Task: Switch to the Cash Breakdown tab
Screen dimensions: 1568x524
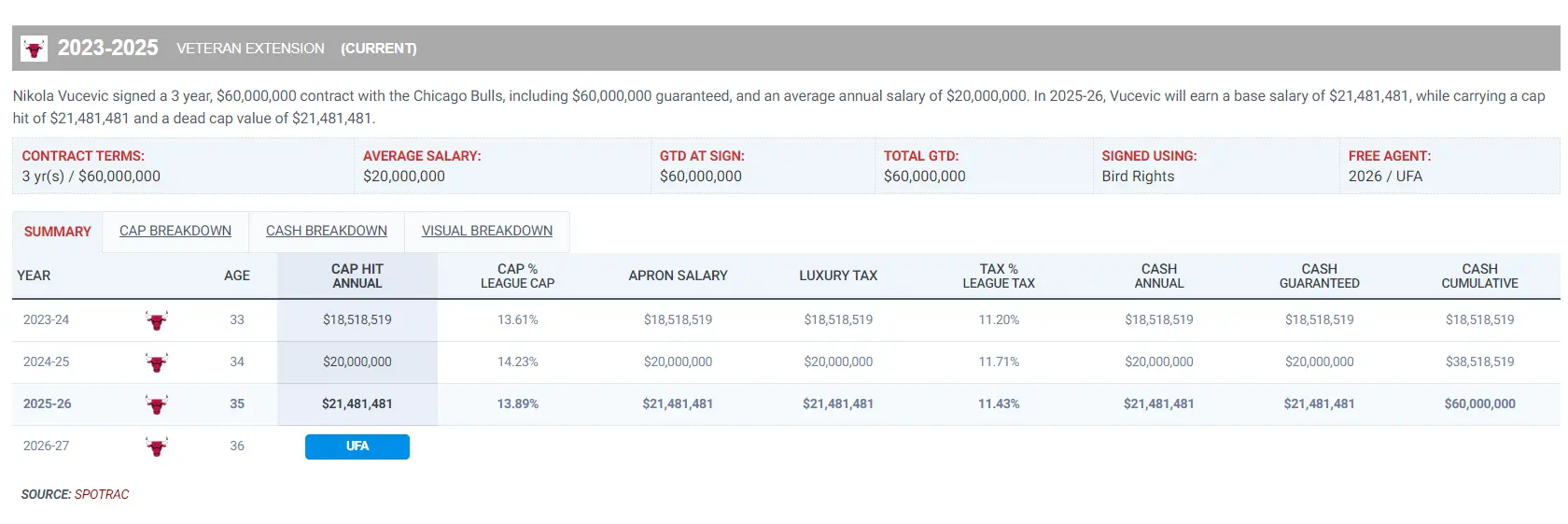Action: (327, 231)
